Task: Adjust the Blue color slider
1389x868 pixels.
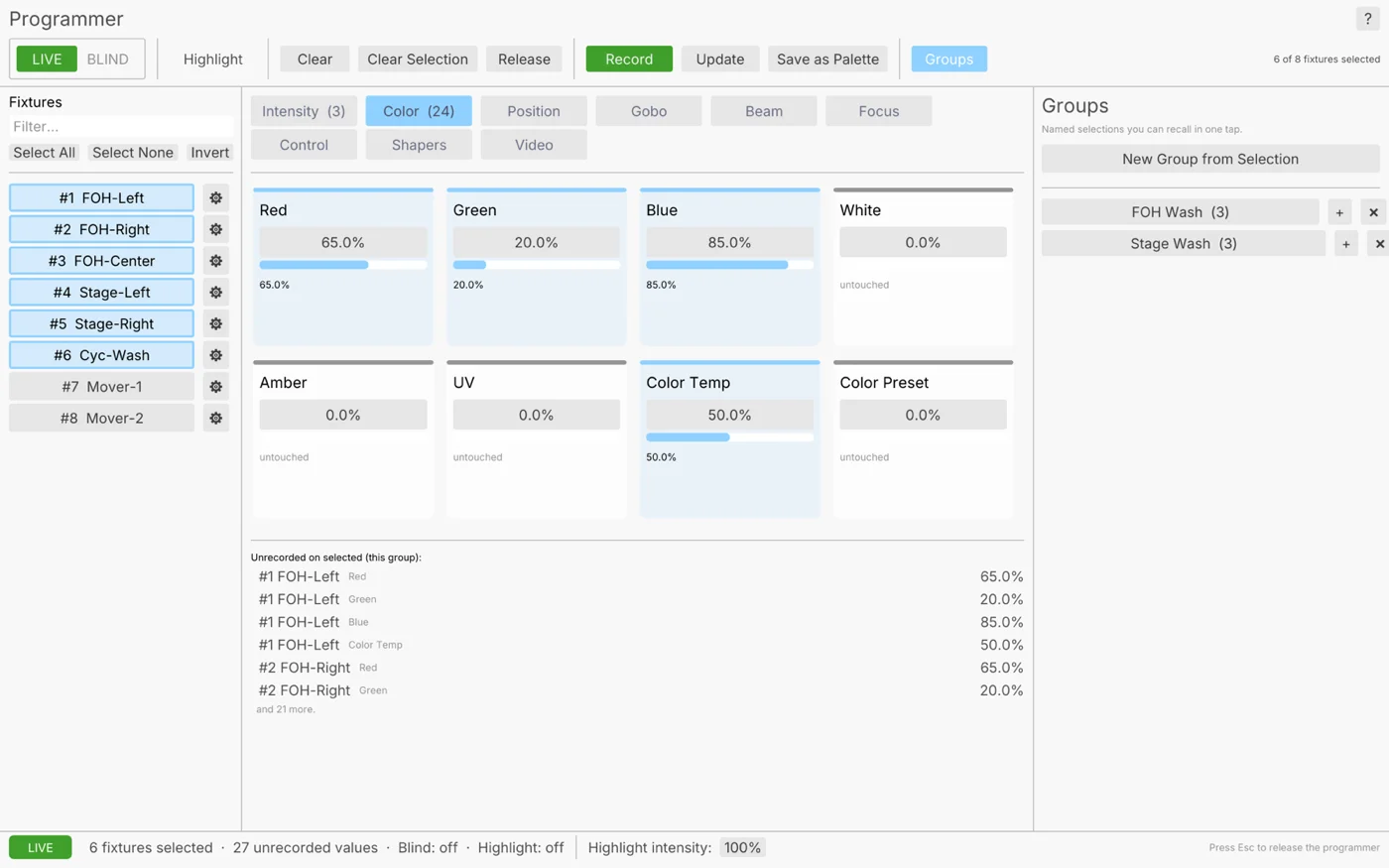Action: 729,265
